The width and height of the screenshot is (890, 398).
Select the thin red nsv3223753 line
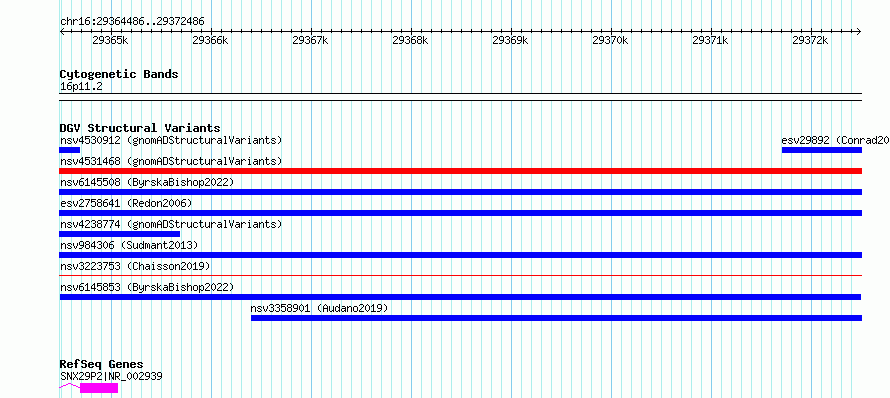click(x=461, y=275)
